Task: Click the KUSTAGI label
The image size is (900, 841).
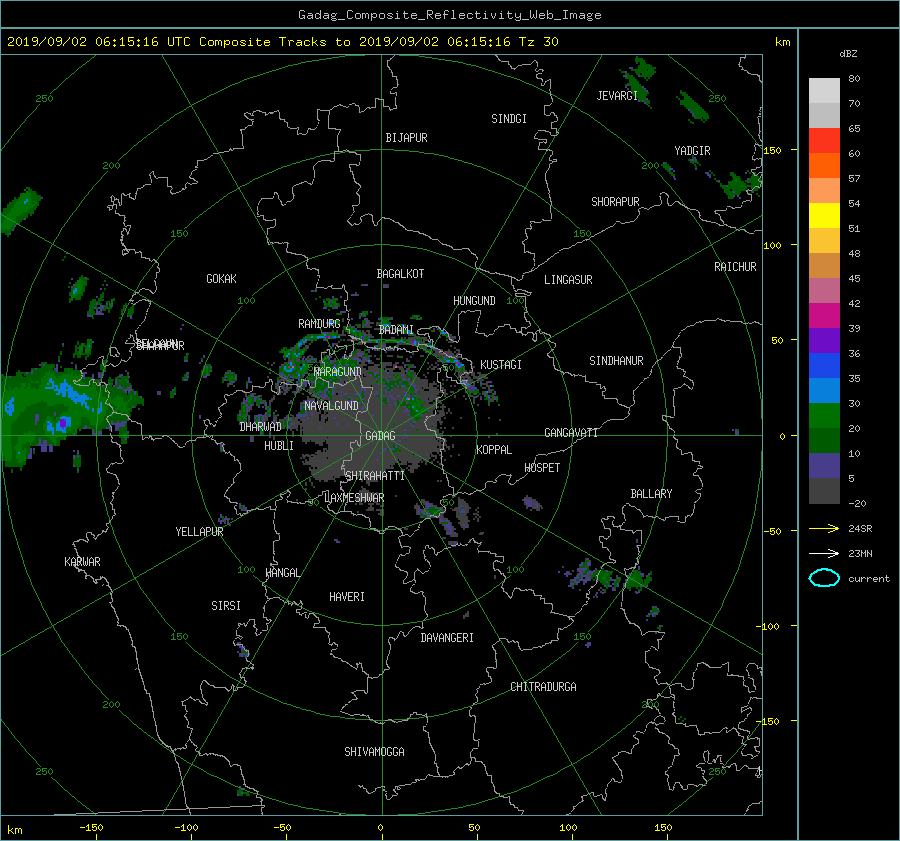Action: tap(501, 365)
